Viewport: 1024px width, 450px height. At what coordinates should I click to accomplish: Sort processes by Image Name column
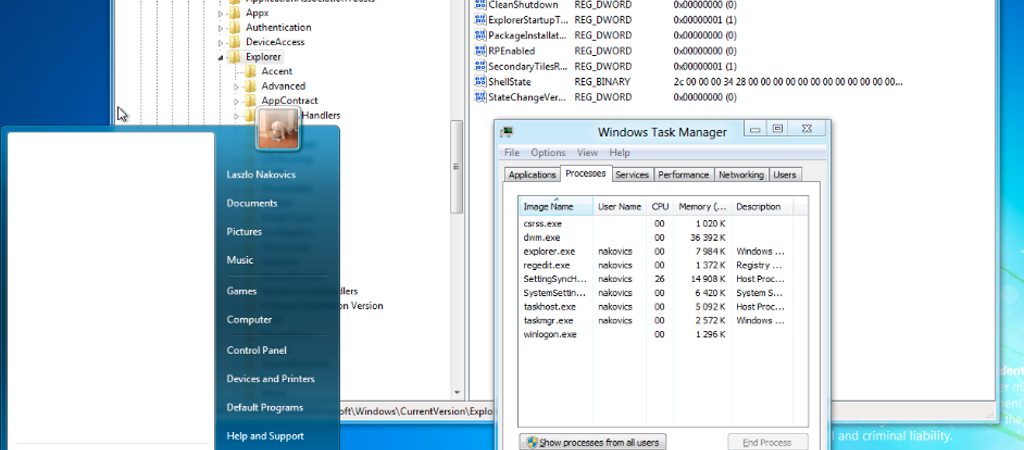[556, 206]
